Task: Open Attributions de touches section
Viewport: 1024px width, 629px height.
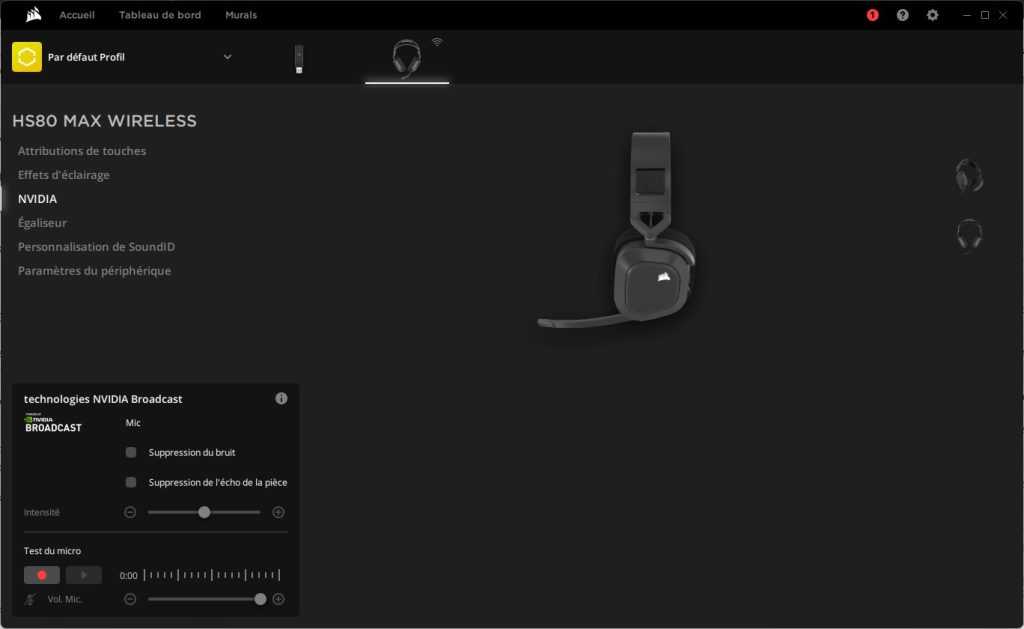Action: [82, 151]
